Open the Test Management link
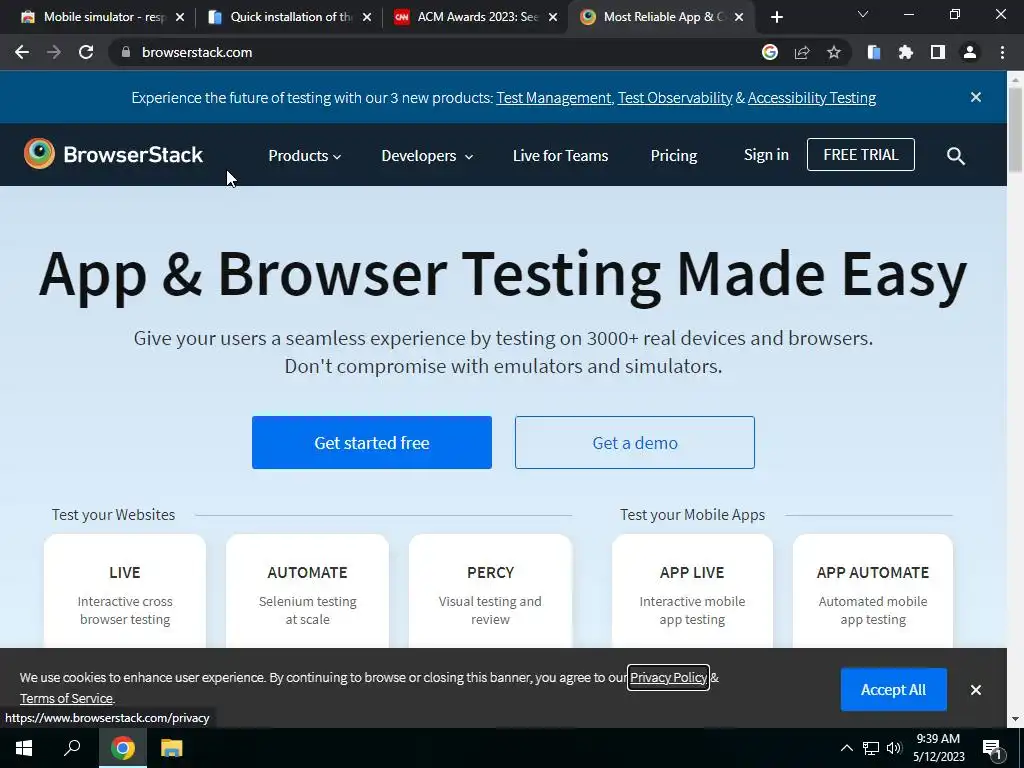Viewport: 1024px width, 768px height. point(554,97)
